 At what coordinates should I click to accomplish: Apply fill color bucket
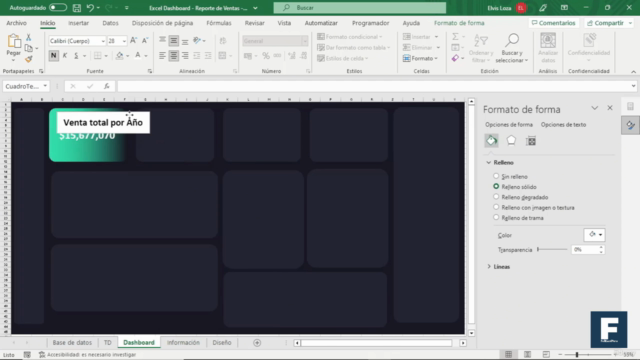[x=120, y=56]
